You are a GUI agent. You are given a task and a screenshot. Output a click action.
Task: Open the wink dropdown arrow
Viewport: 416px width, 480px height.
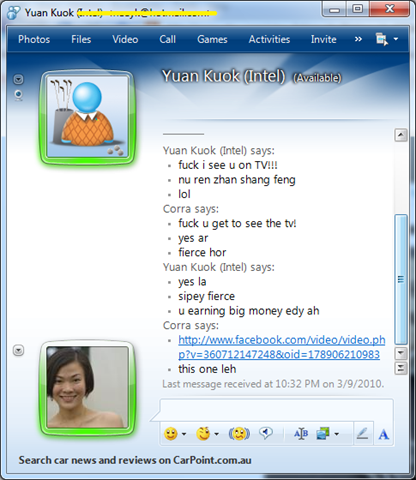click(217, 434)
